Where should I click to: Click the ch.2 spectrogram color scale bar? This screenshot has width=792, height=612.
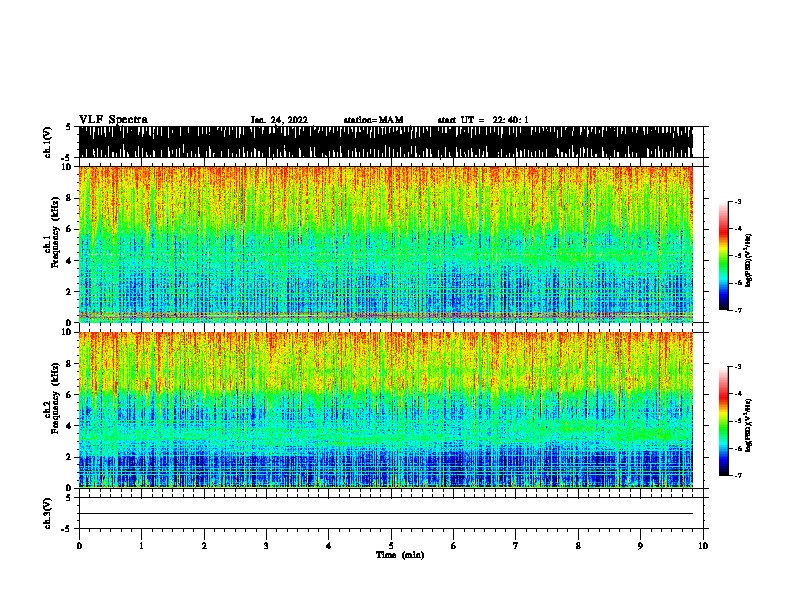point(724,421)
